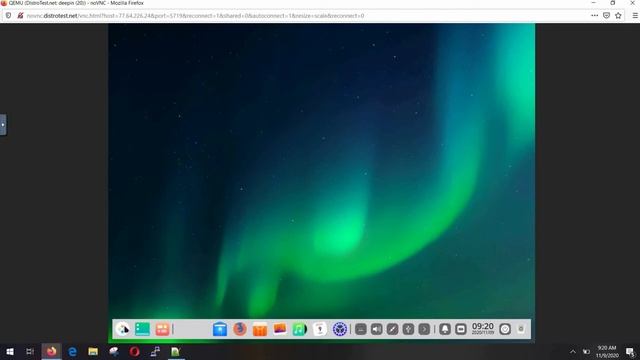
Task: Click the Pocket save icon in address bar
Action: (x=607, y=16)
